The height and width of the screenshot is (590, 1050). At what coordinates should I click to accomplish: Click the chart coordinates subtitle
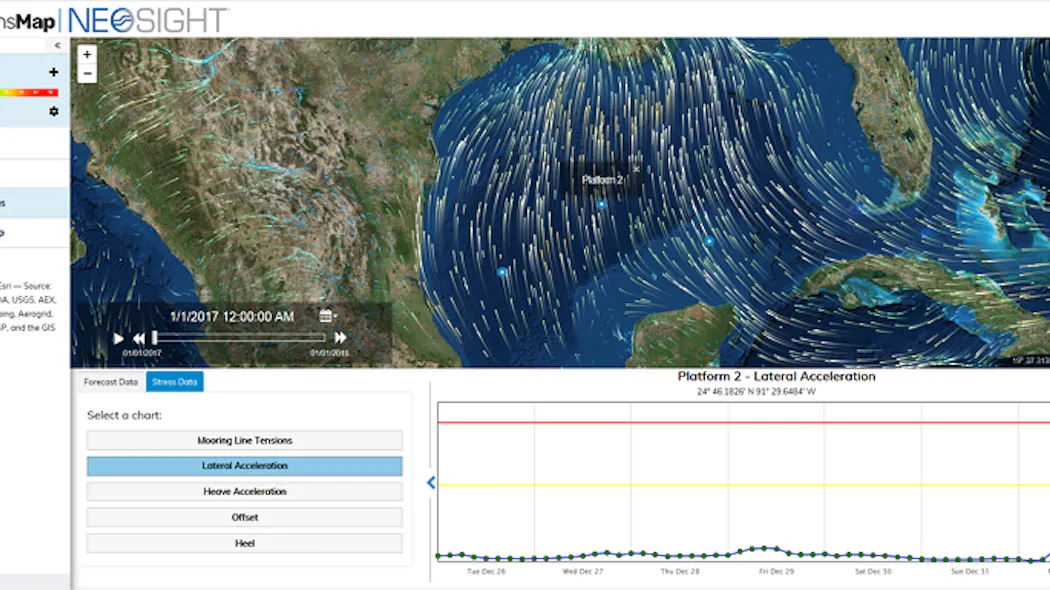pos(756,391)
